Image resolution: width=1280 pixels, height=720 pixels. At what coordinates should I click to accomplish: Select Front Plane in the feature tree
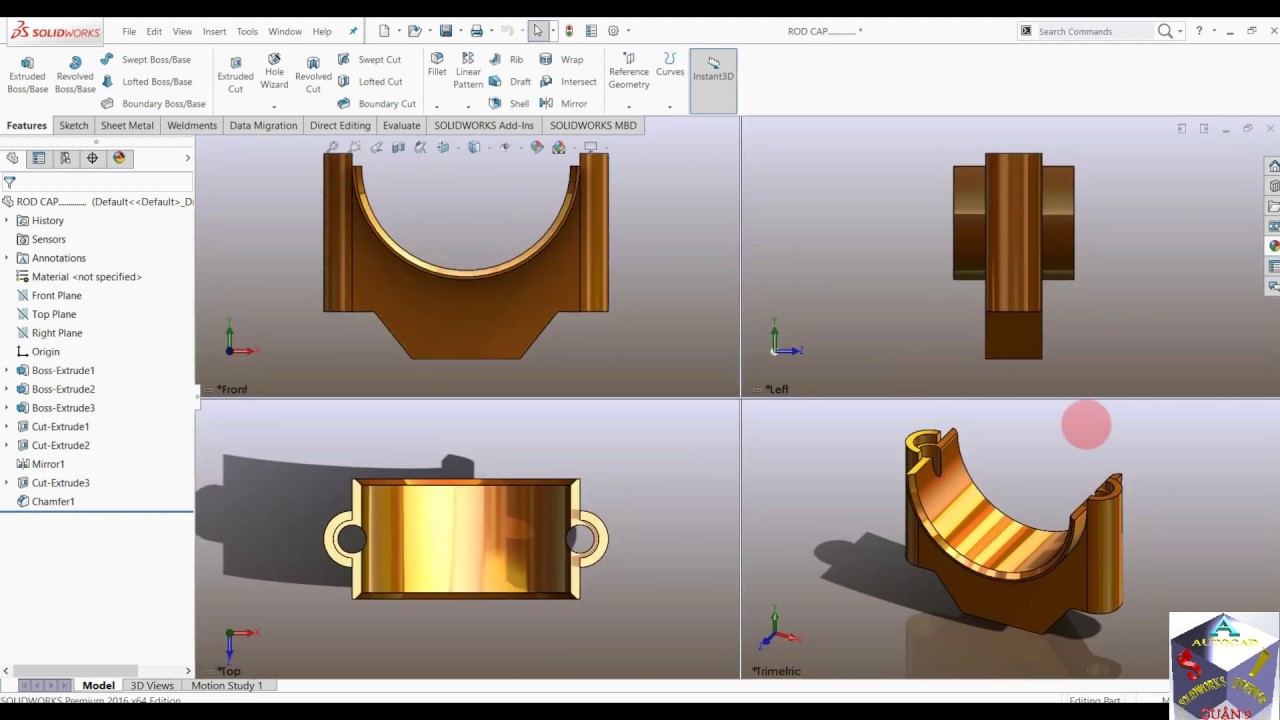click(49, 296)
